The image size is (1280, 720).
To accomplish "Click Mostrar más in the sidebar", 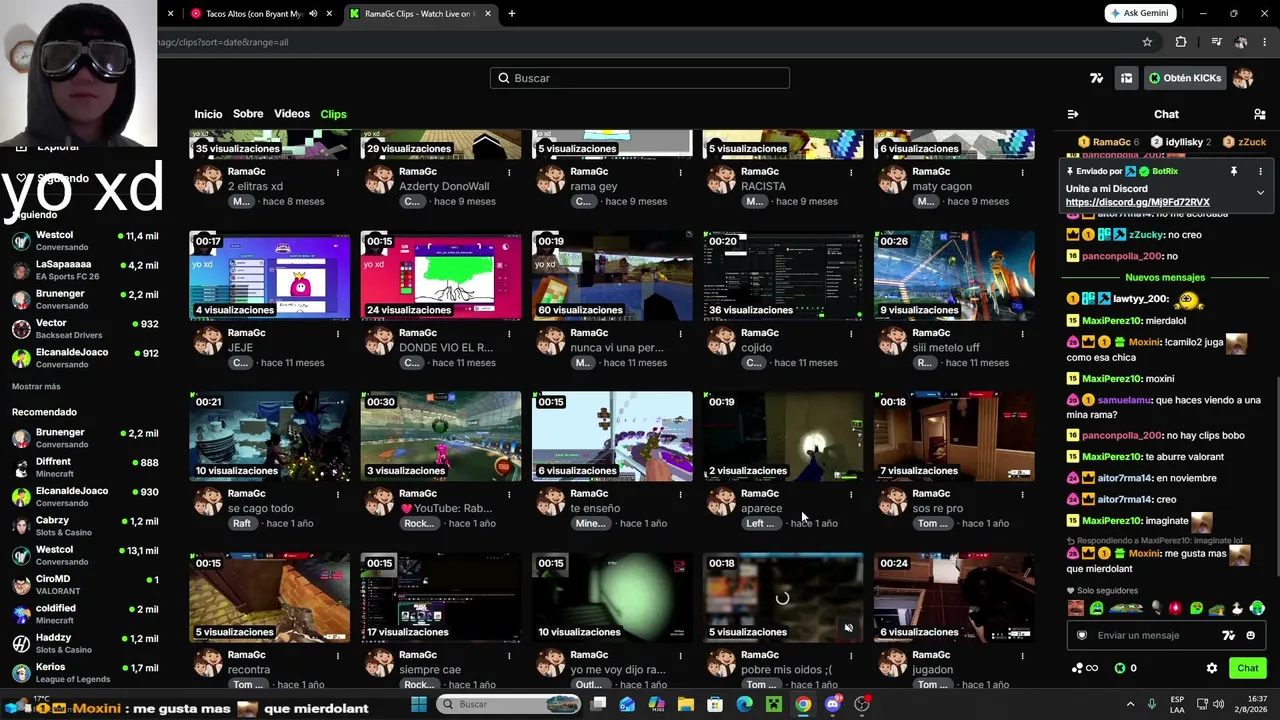I will coord(36,387).
